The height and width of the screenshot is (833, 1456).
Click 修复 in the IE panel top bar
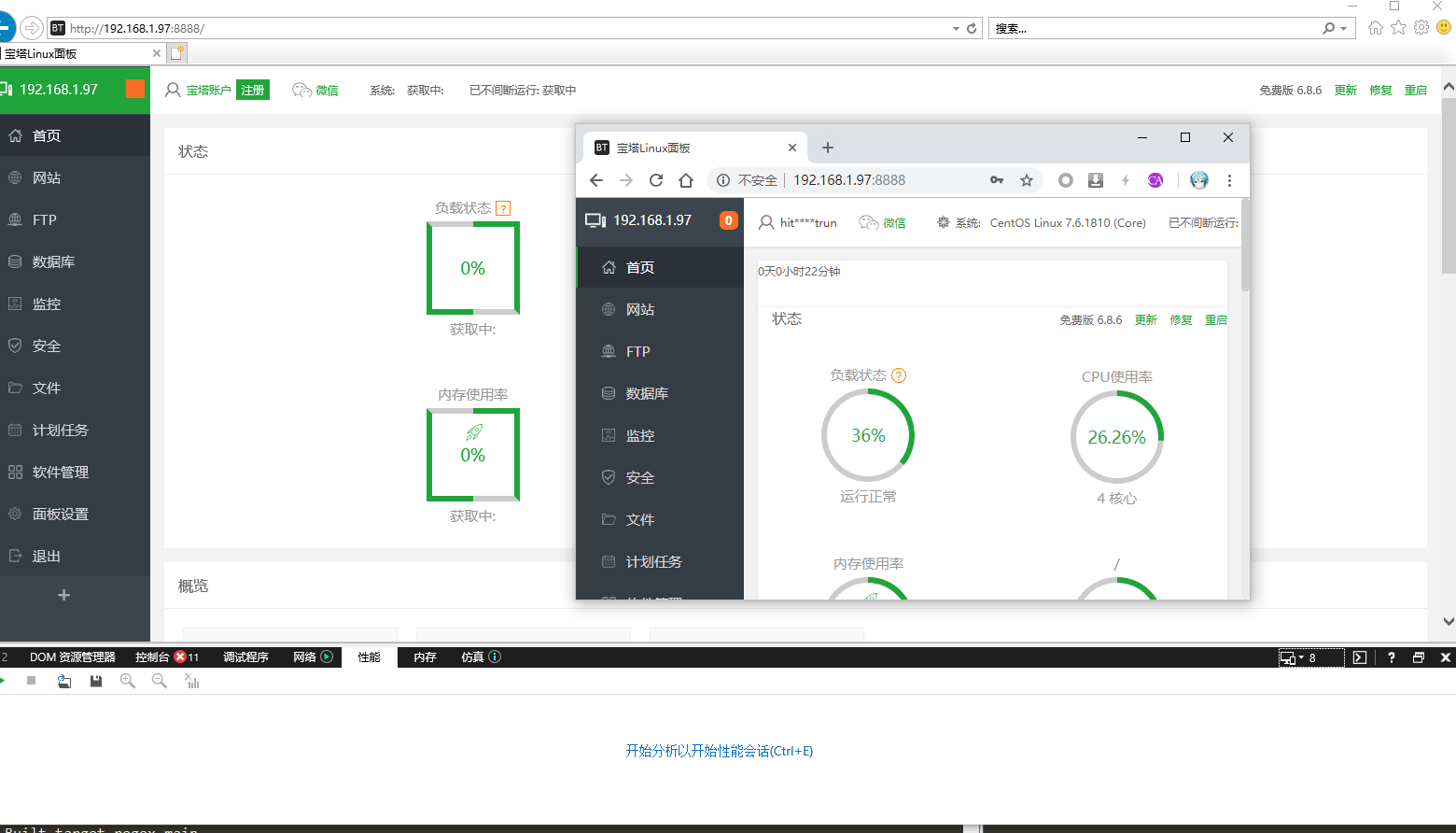click(1380, 91)
